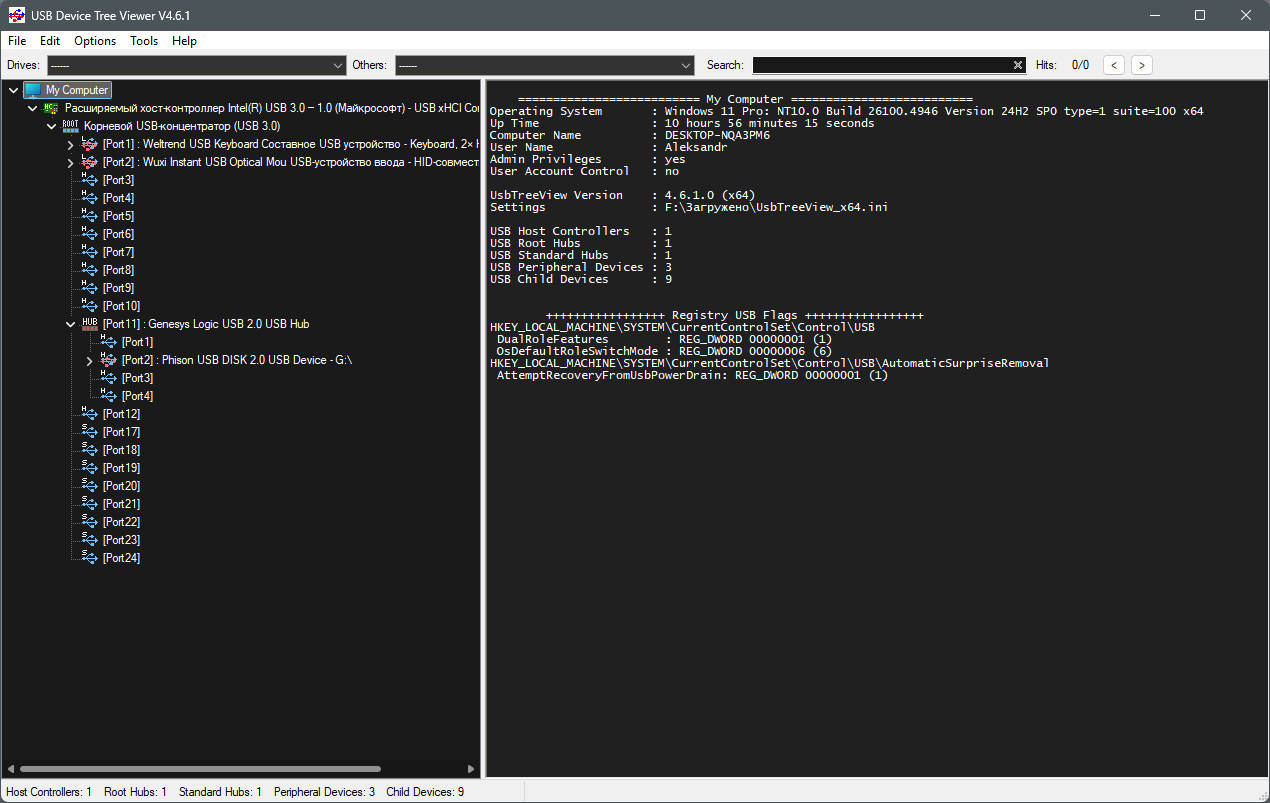Screen dimensions: 1270x803
Task: Click the Host Controllers: 1 status bar entry
Action: click(x=49, y=792)
